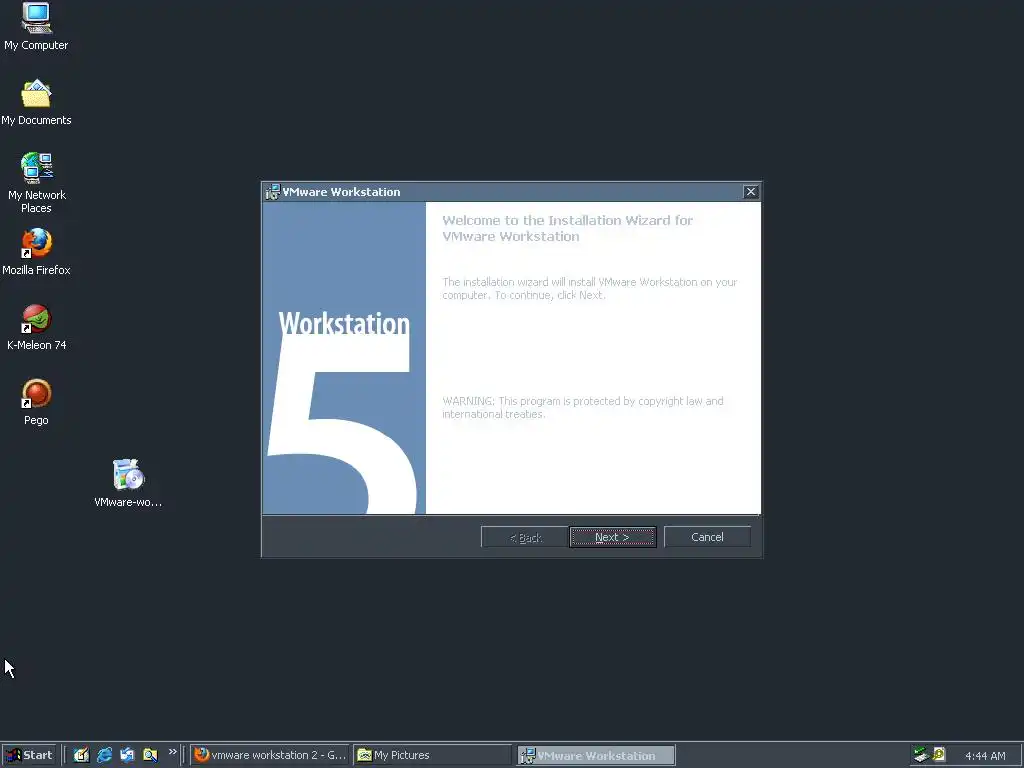Click the Outlook Express quick launch icon
The image size is (1024, 768).
(127, 755)
